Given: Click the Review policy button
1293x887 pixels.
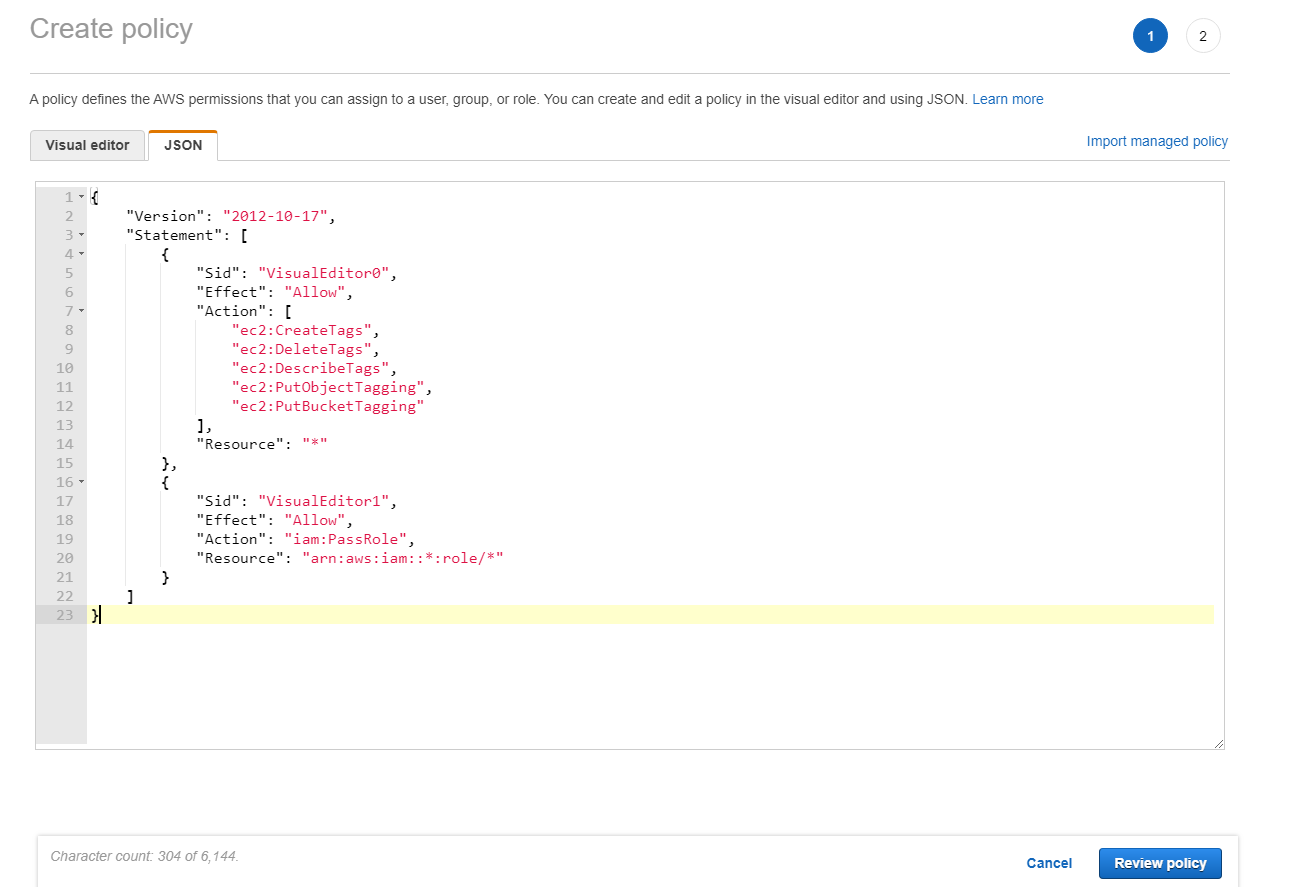Looking at the screenshot, I should (x=1160, y=863).
